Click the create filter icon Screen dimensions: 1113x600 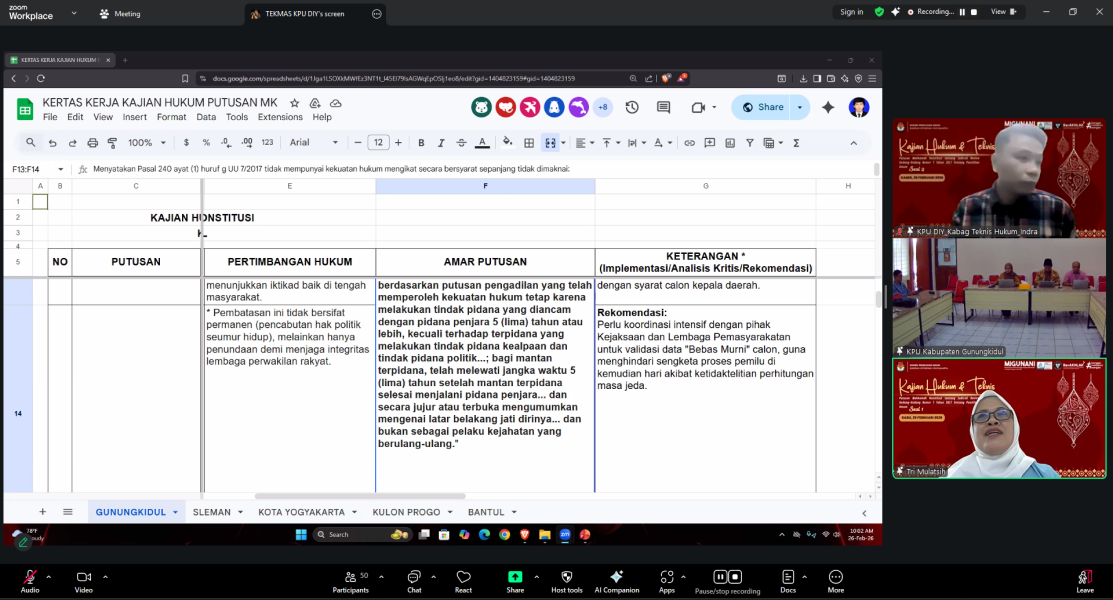(750, 143)
